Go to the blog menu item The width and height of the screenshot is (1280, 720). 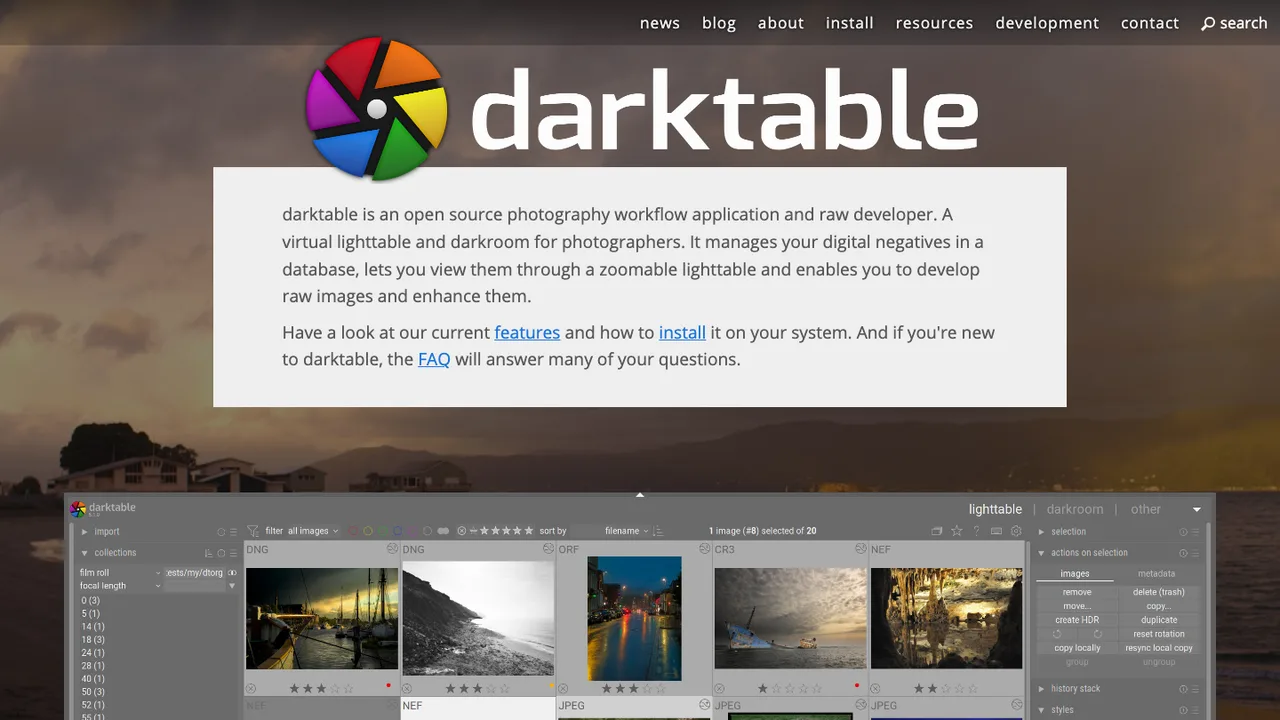tap(719, 23)
